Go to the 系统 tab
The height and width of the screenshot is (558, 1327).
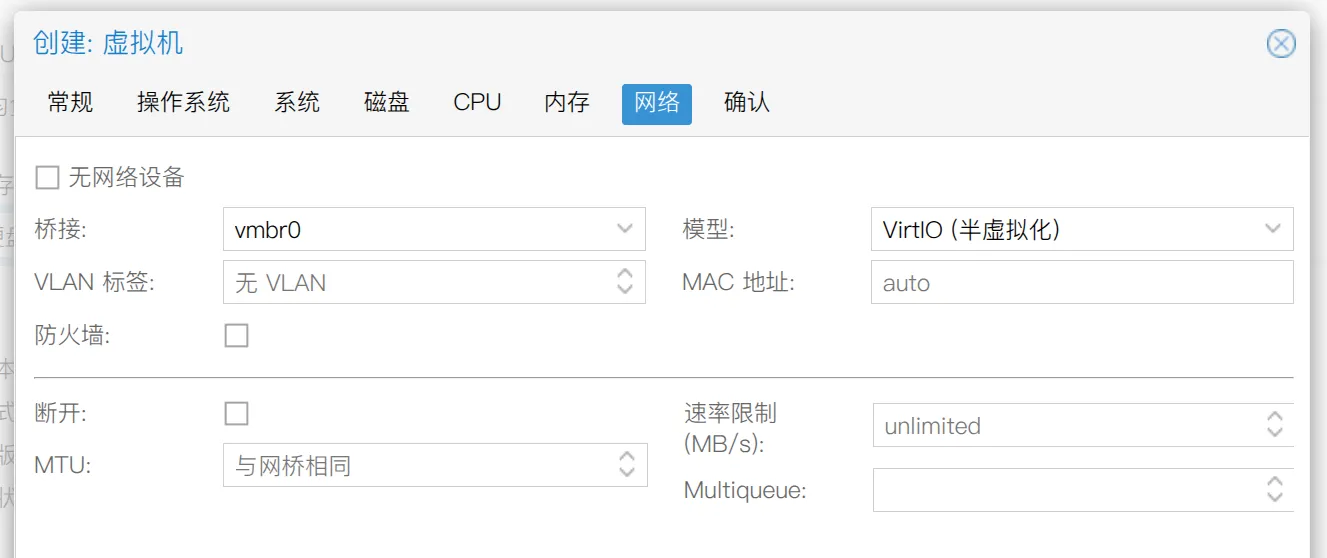(297, 103)
